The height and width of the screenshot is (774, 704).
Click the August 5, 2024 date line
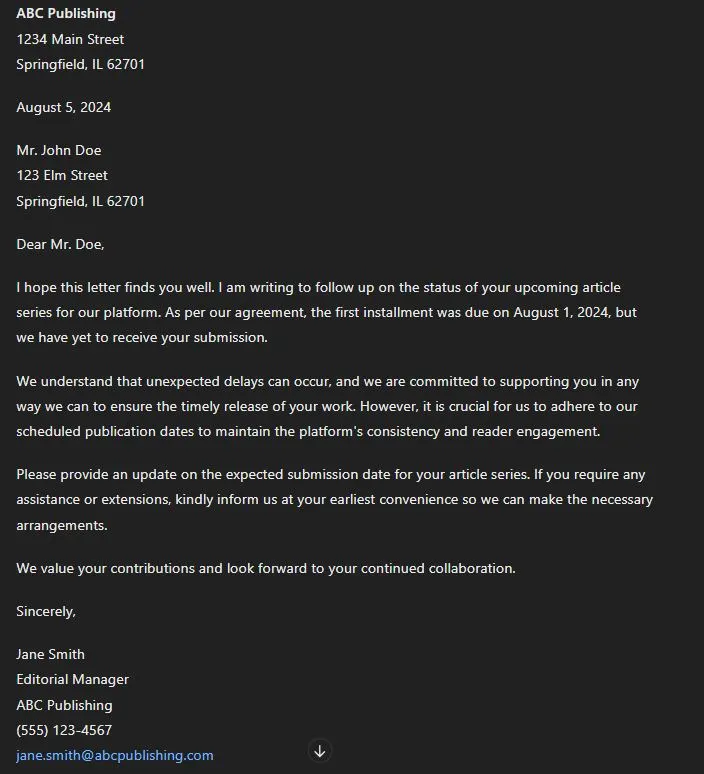coord(64,107)
